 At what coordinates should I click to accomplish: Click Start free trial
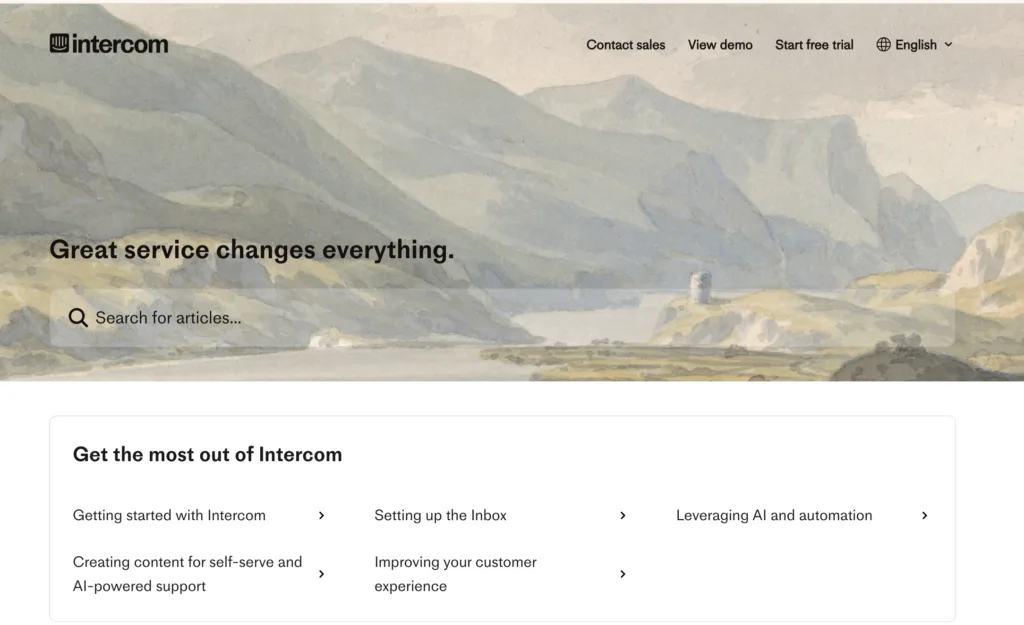click(814, 44)
